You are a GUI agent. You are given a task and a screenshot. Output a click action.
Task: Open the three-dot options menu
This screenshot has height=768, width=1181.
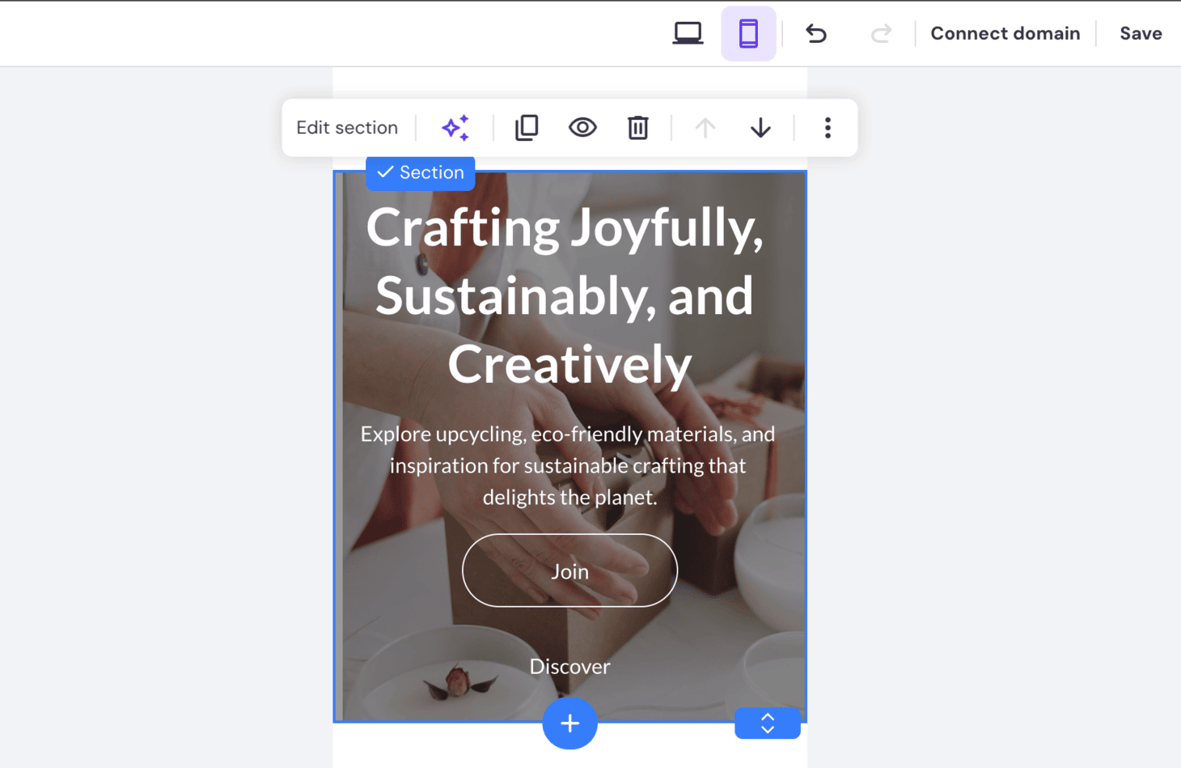point(827,127)
